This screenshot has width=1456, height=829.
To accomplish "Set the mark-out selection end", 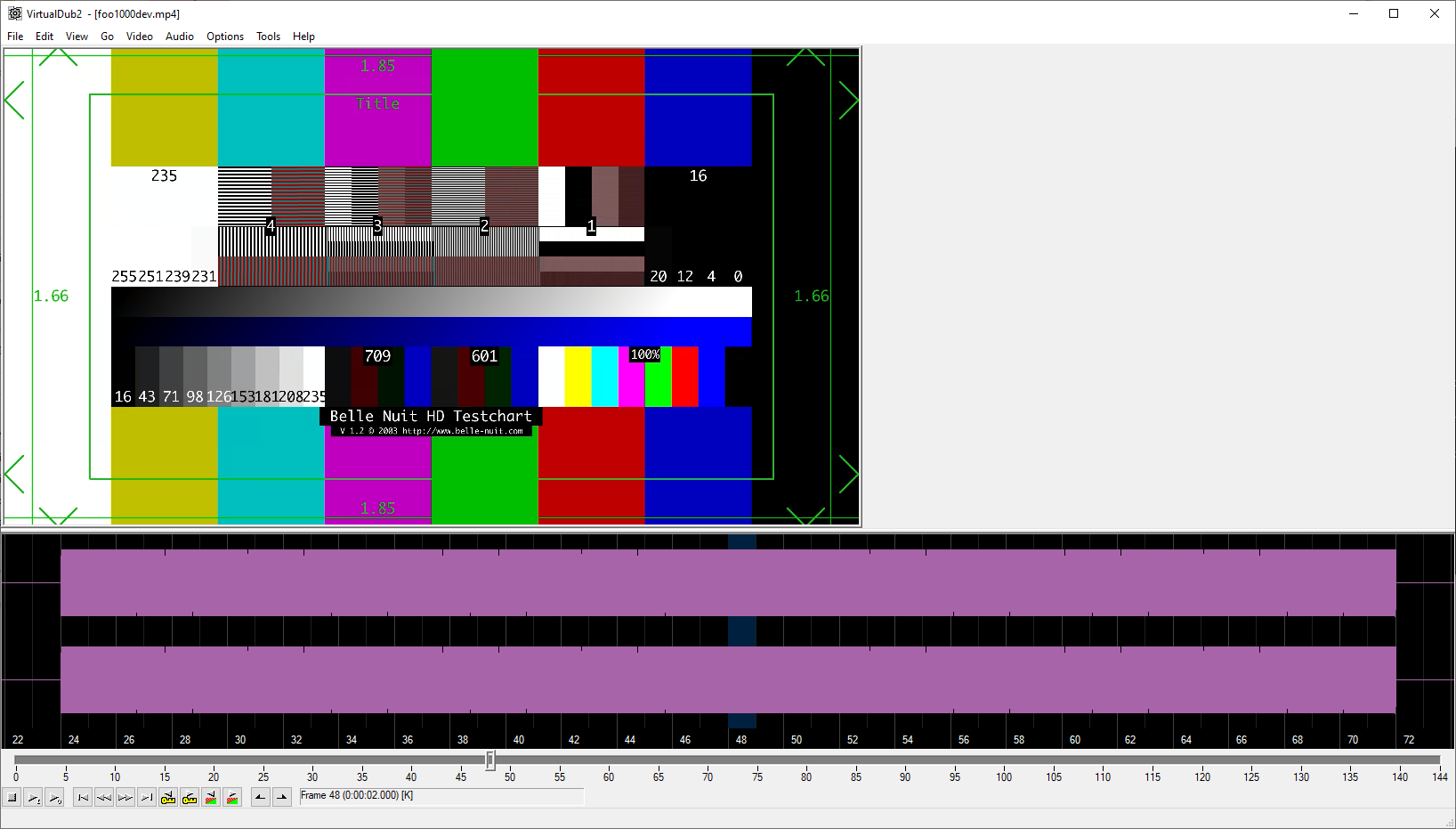I will 281,798.
